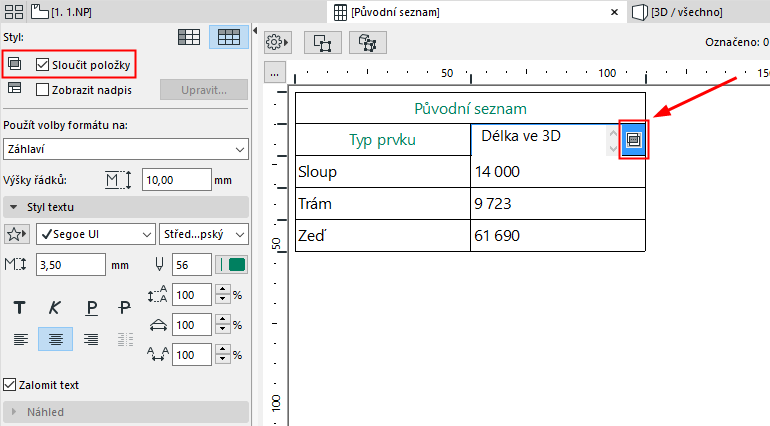The height and width of the screenshot is (426, 770).
Task: Apply Italic text style
Action: point(55,308)
